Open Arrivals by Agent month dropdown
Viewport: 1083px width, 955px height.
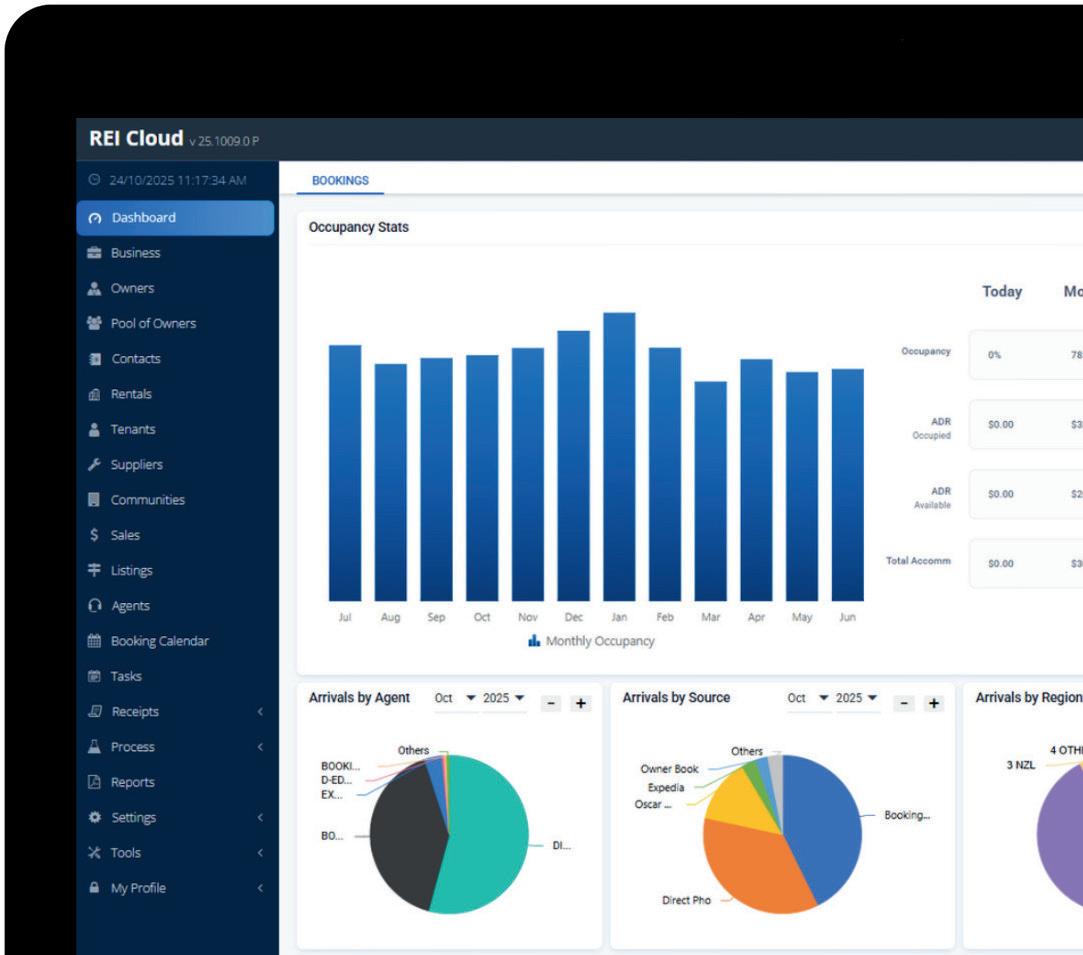[x=455, y=698]
